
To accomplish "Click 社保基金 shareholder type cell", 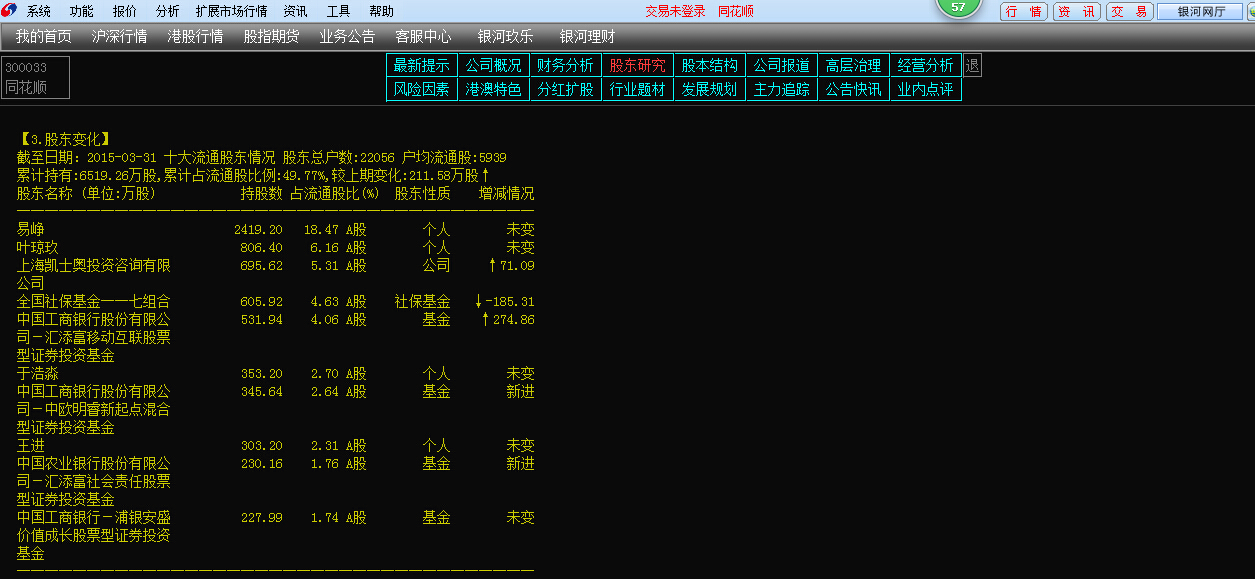I will [x=423, y=301].
